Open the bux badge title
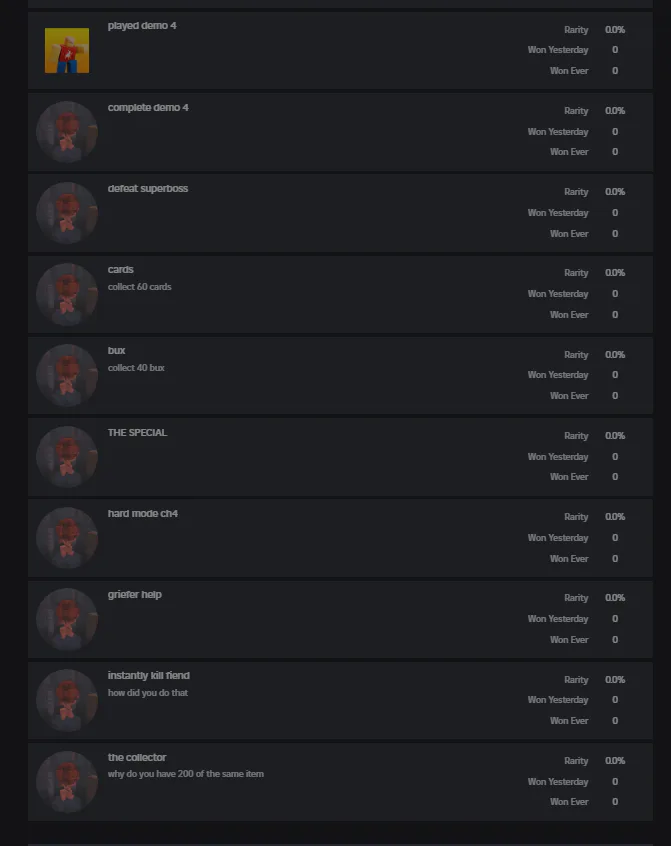This screenshot has width=671, height=846. (x=117, y=350)
